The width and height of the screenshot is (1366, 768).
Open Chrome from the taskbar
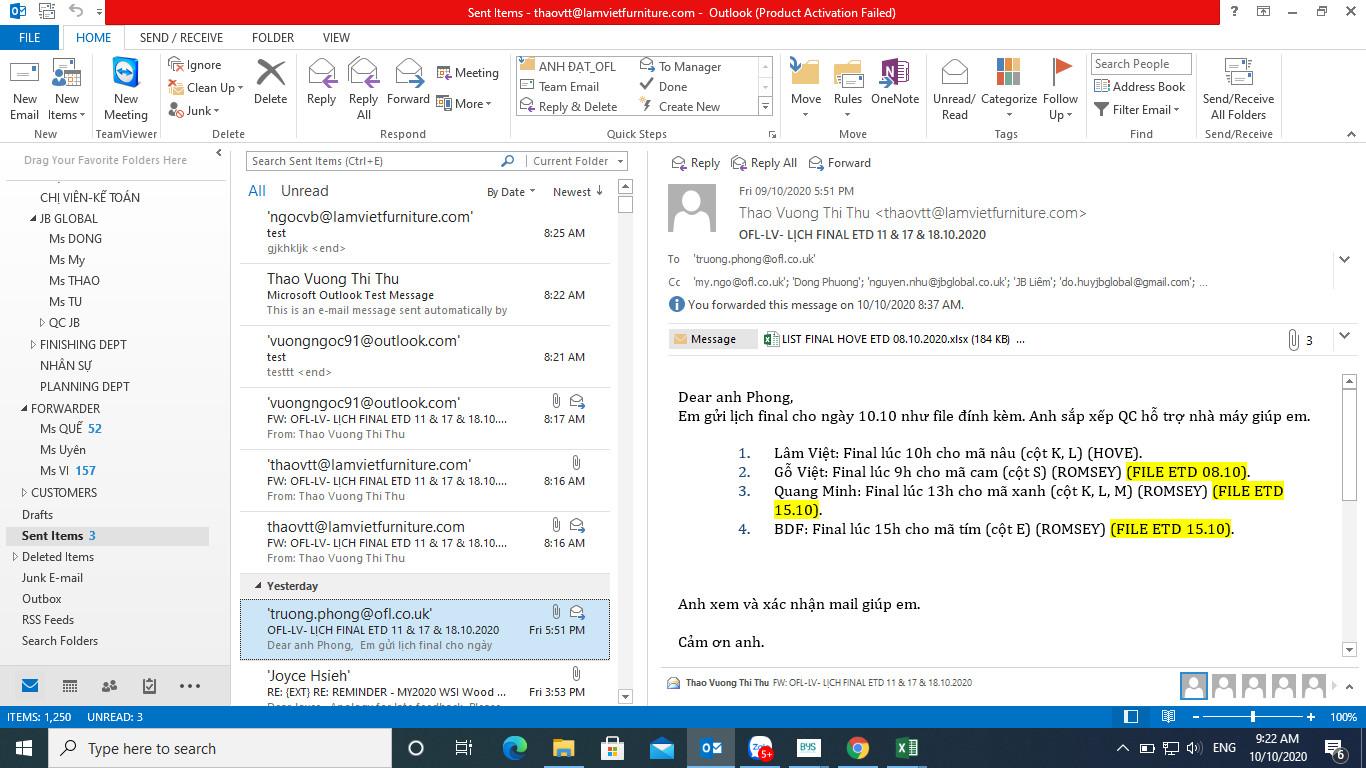click(857, 748)
